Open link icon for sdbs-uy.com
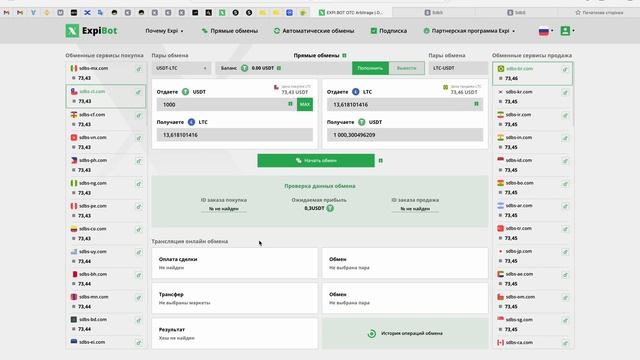The width and height of the screenshot is (640, 360). tap(139, 253)
